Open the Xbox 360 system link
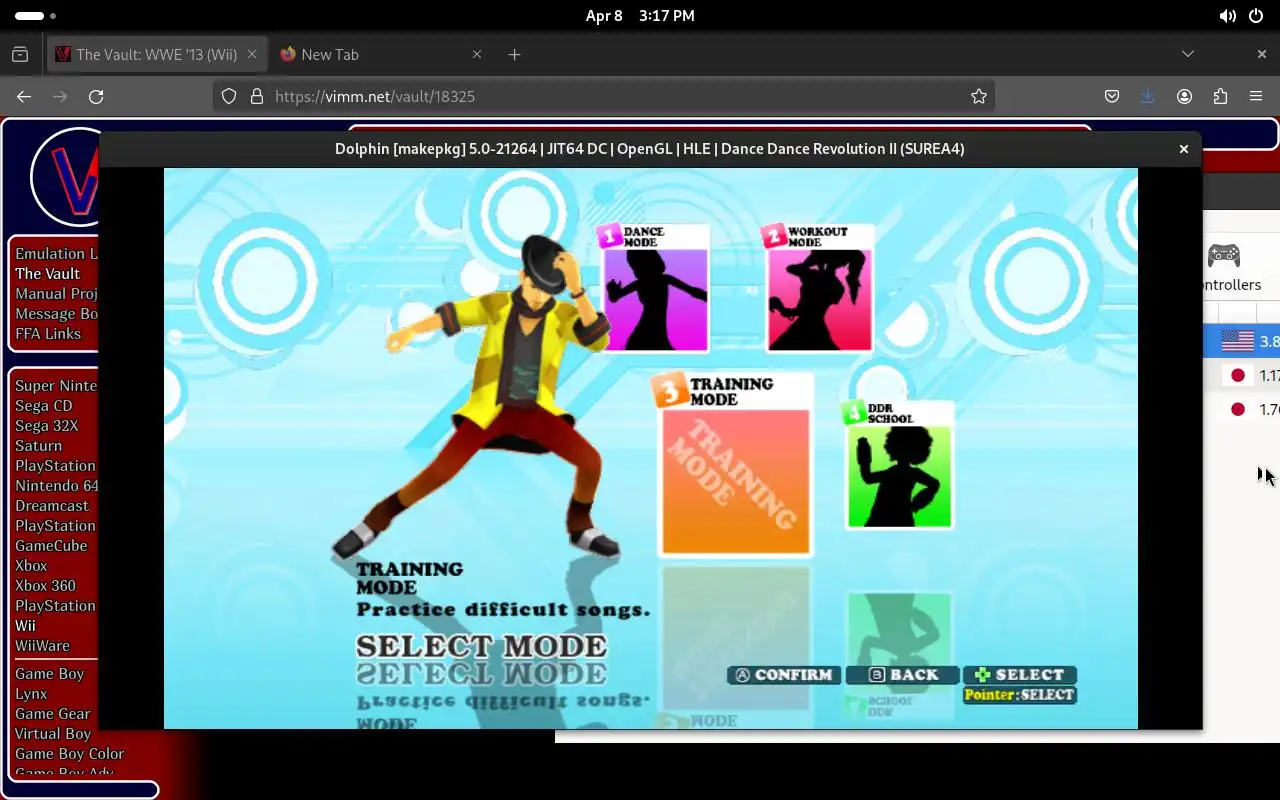This screenshot has height=800, width=1280. pyautogui.click(x=45, y=585)
